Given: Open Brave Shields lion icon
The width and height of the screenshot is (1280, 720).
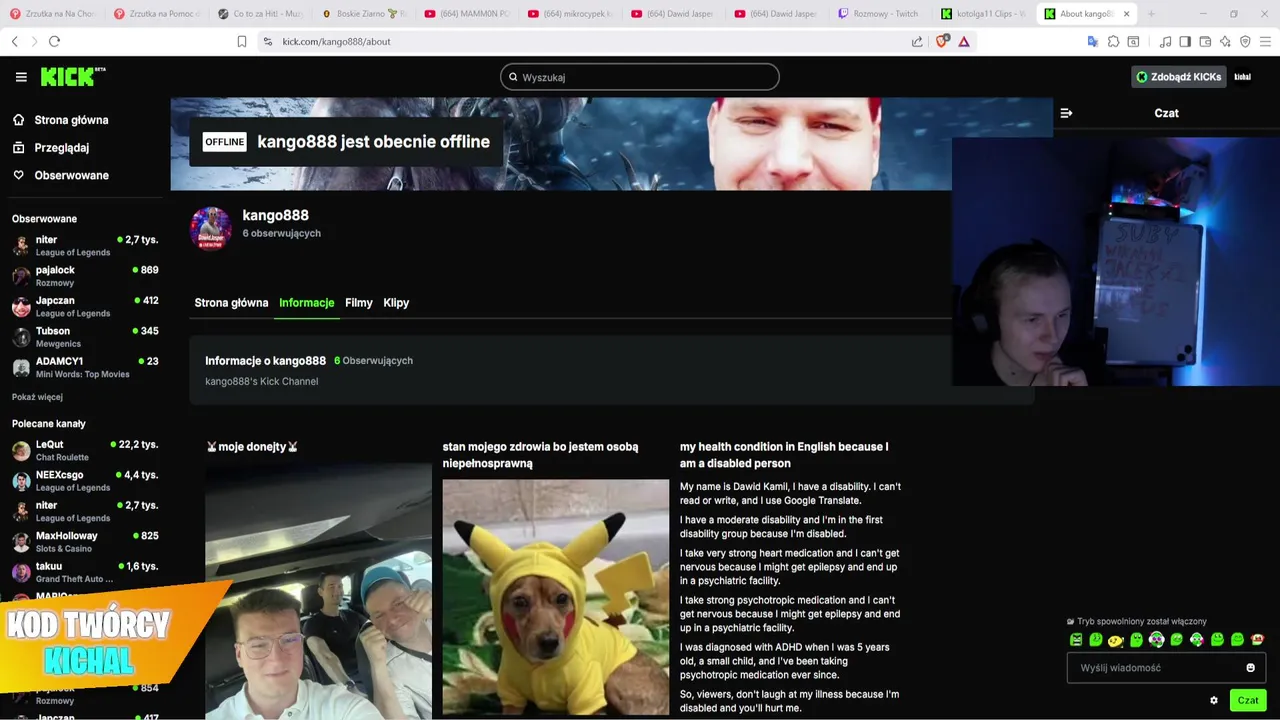Looking at the screenshot, I should pos(942,41).
